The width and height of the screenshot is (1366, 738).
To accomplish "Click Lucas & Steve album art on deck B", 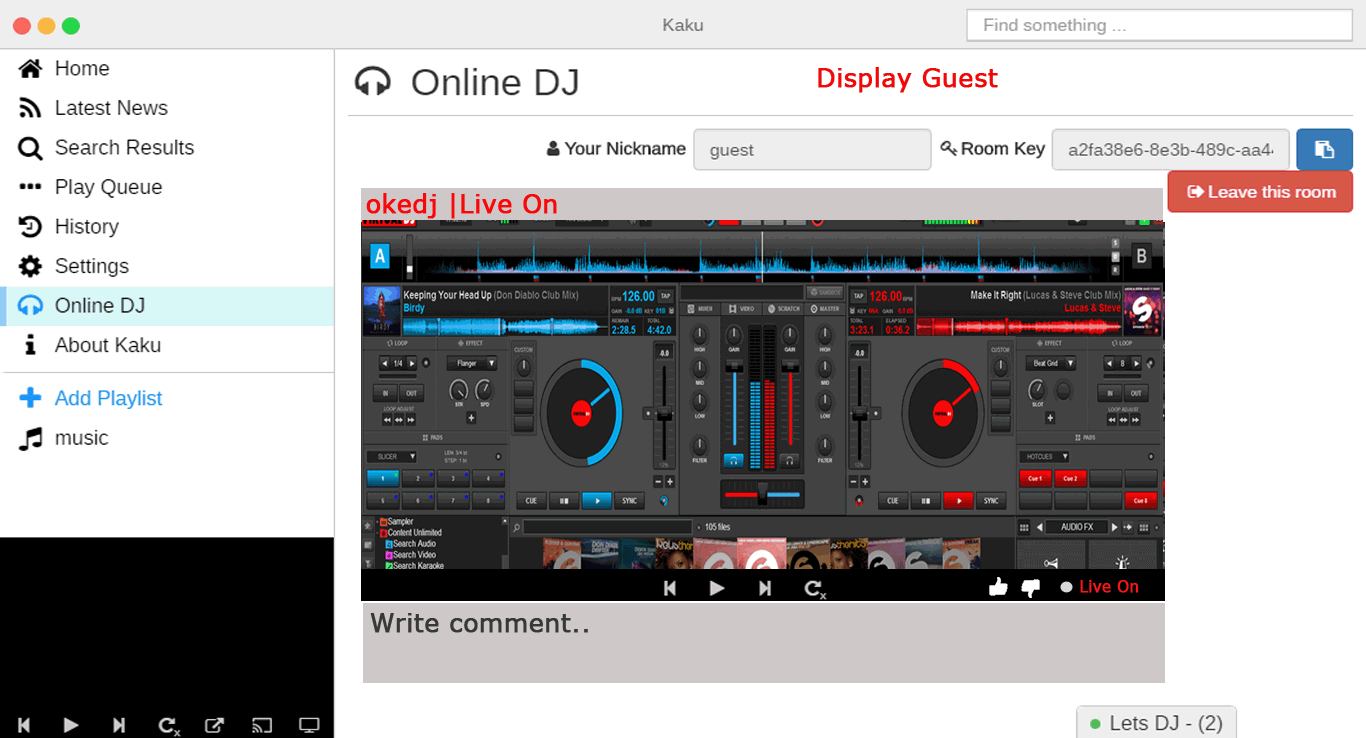I will pos(1144,311).
